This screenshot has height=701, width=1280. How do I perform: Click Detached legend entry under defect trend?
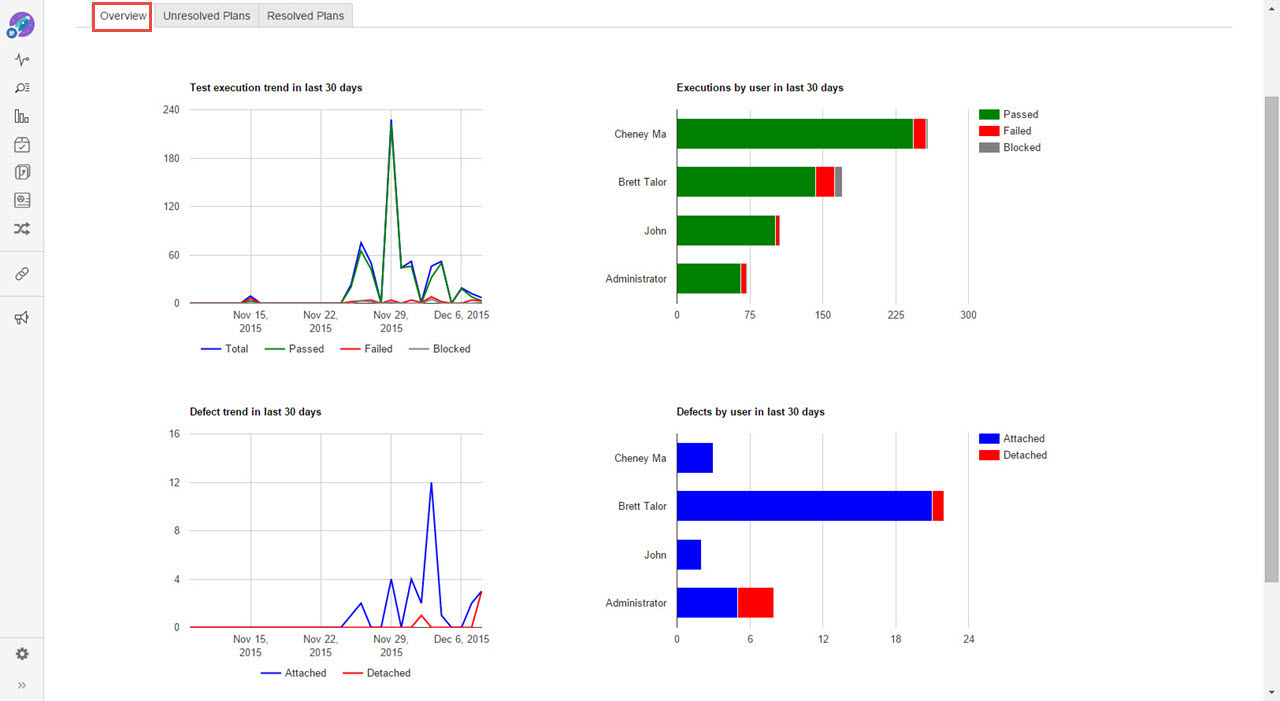click(x=376, y=673)
